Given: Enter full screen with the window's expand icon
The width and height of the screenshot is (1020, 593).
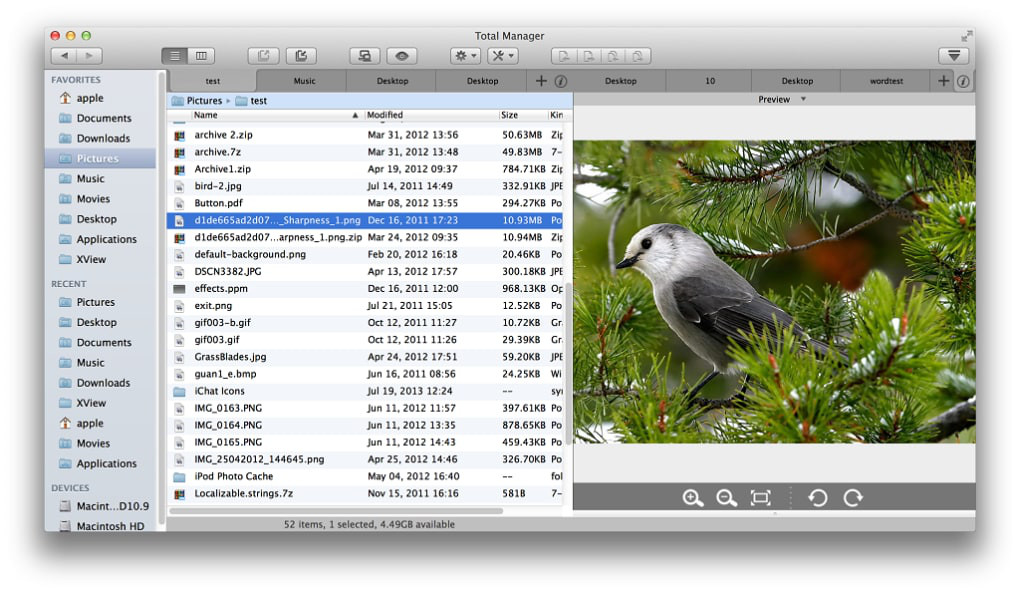Looking at the screenshot, I should 966,36.
